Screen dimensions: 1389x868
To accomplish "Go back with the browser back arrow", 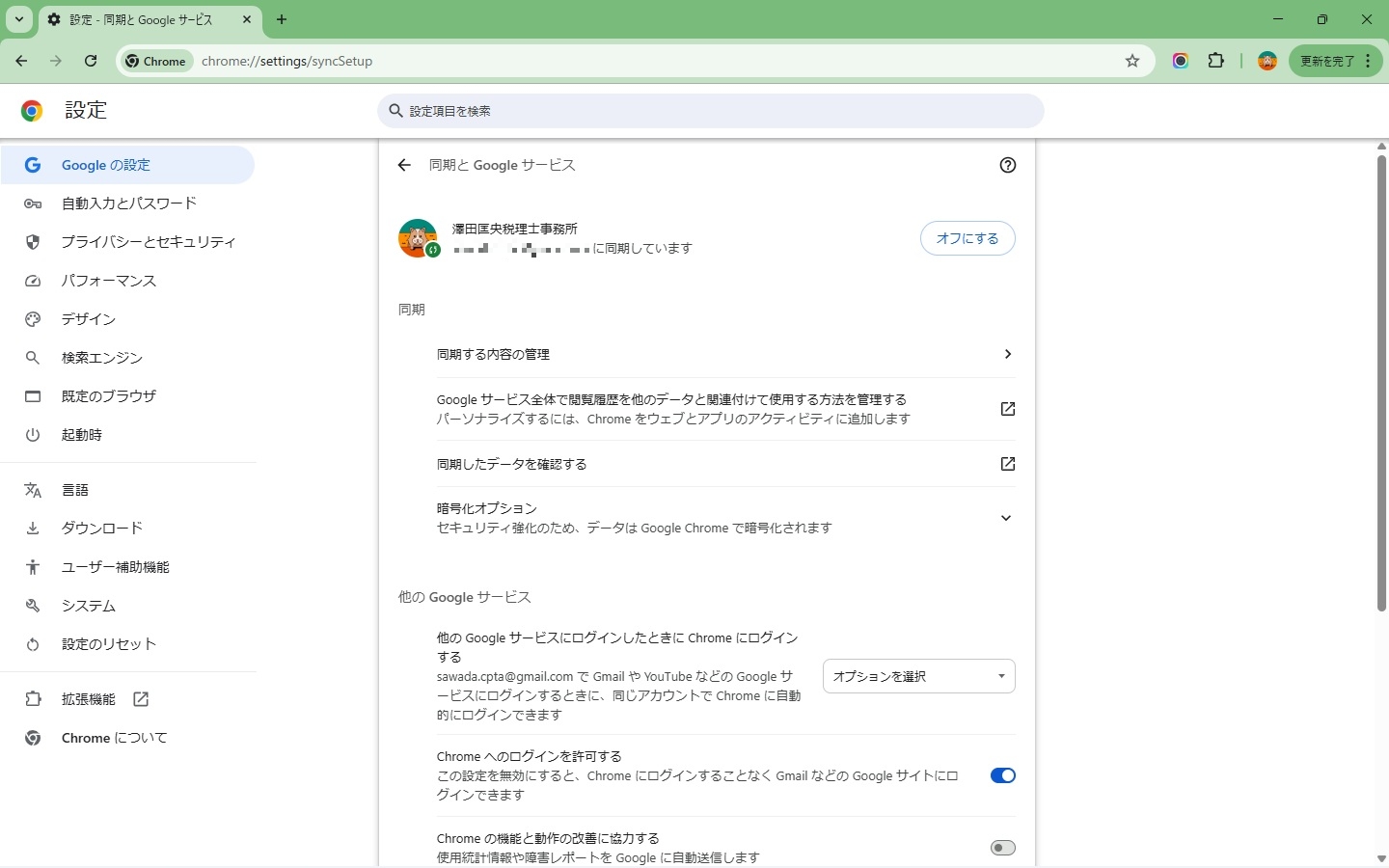I will pos(21,61).
